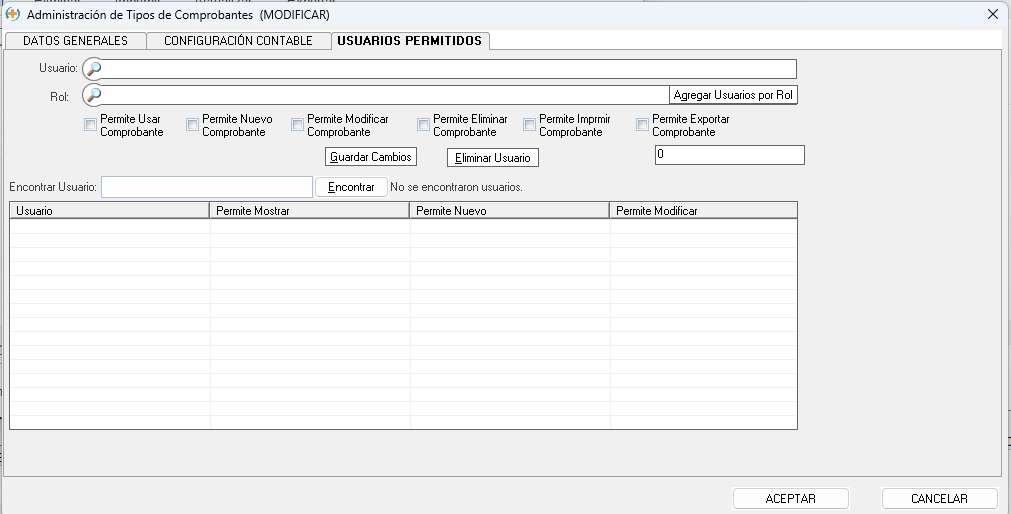The width and height of the screenshot is (1011, 514).
Task: Click the magnifier icon beside Rol
Action: pos(93,95)
